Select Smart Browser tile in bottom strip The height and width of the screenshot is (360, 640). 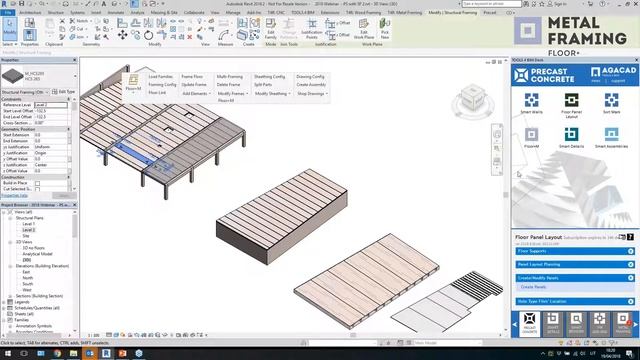click(576, 323)
